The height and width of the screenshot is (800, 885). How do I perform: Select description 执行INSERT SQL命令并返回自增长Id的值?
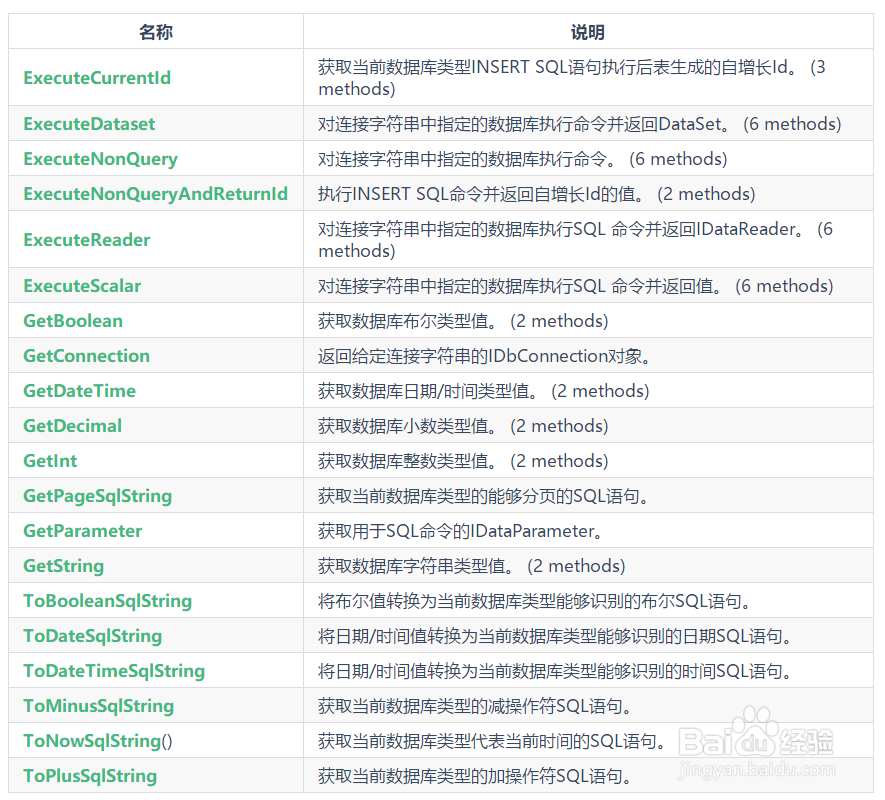pos(537,194)
